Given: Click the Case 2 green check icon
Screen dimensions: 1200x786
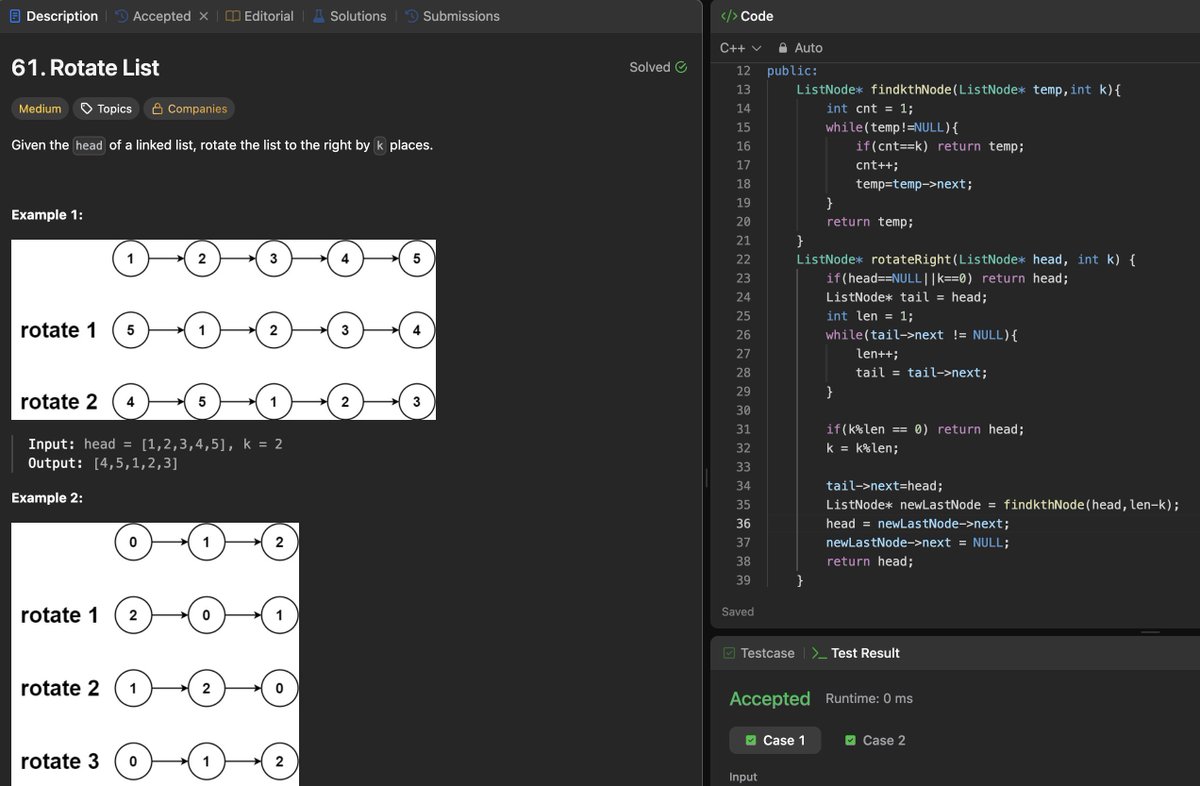Looking at the screenshot, I should pos(850,740).
